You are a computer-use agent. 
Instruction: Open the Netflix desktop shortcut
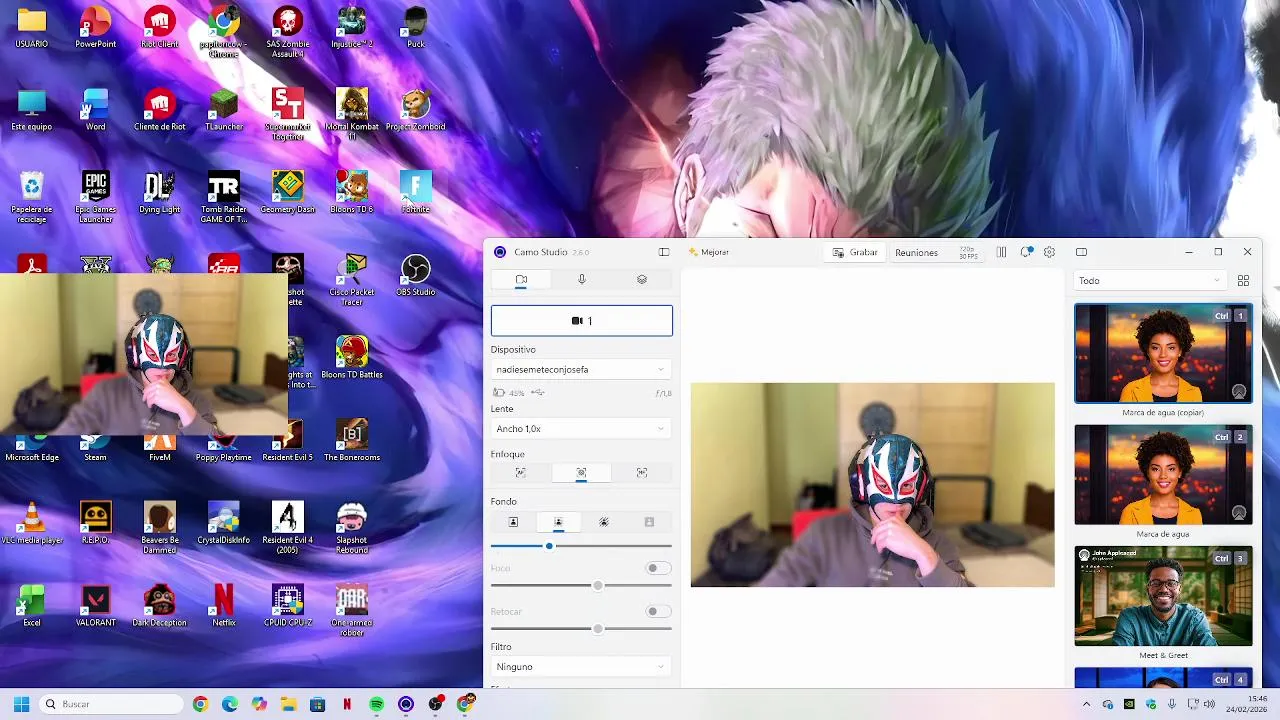coord(224,606)
